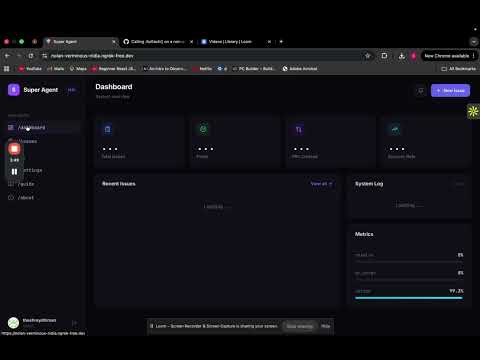Click the Total Issues card icon
Image resolution: width=480 pixels, height=360 pixels.
point(107,129)
